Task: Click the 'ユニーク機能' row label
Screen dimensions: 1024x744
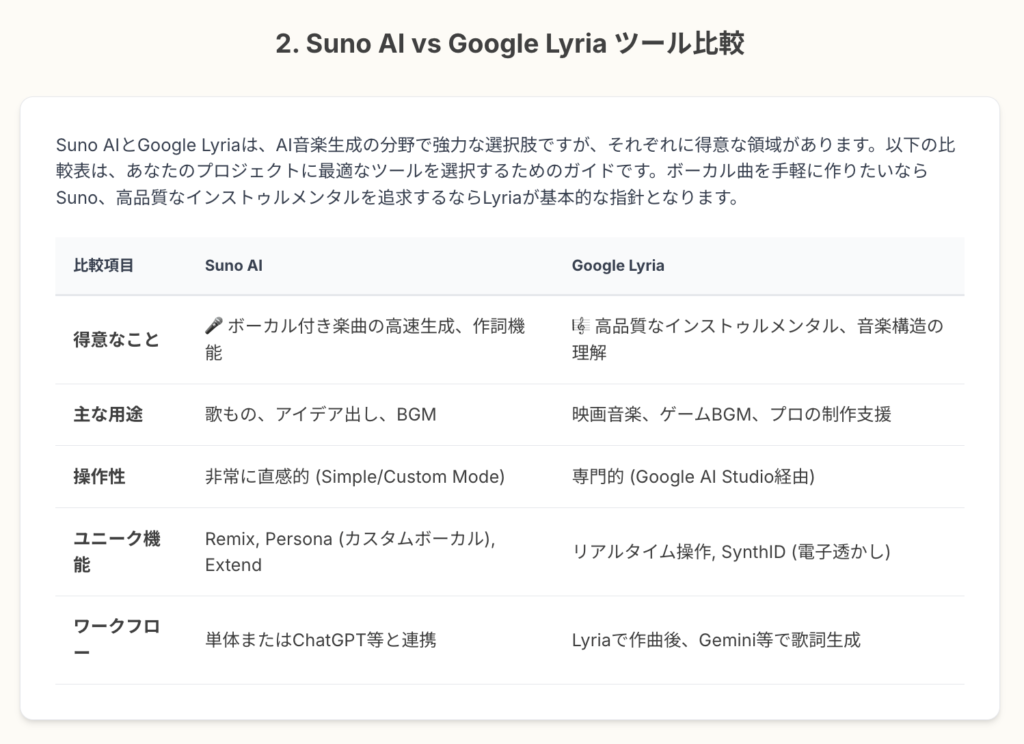Action: coord(116,551)
